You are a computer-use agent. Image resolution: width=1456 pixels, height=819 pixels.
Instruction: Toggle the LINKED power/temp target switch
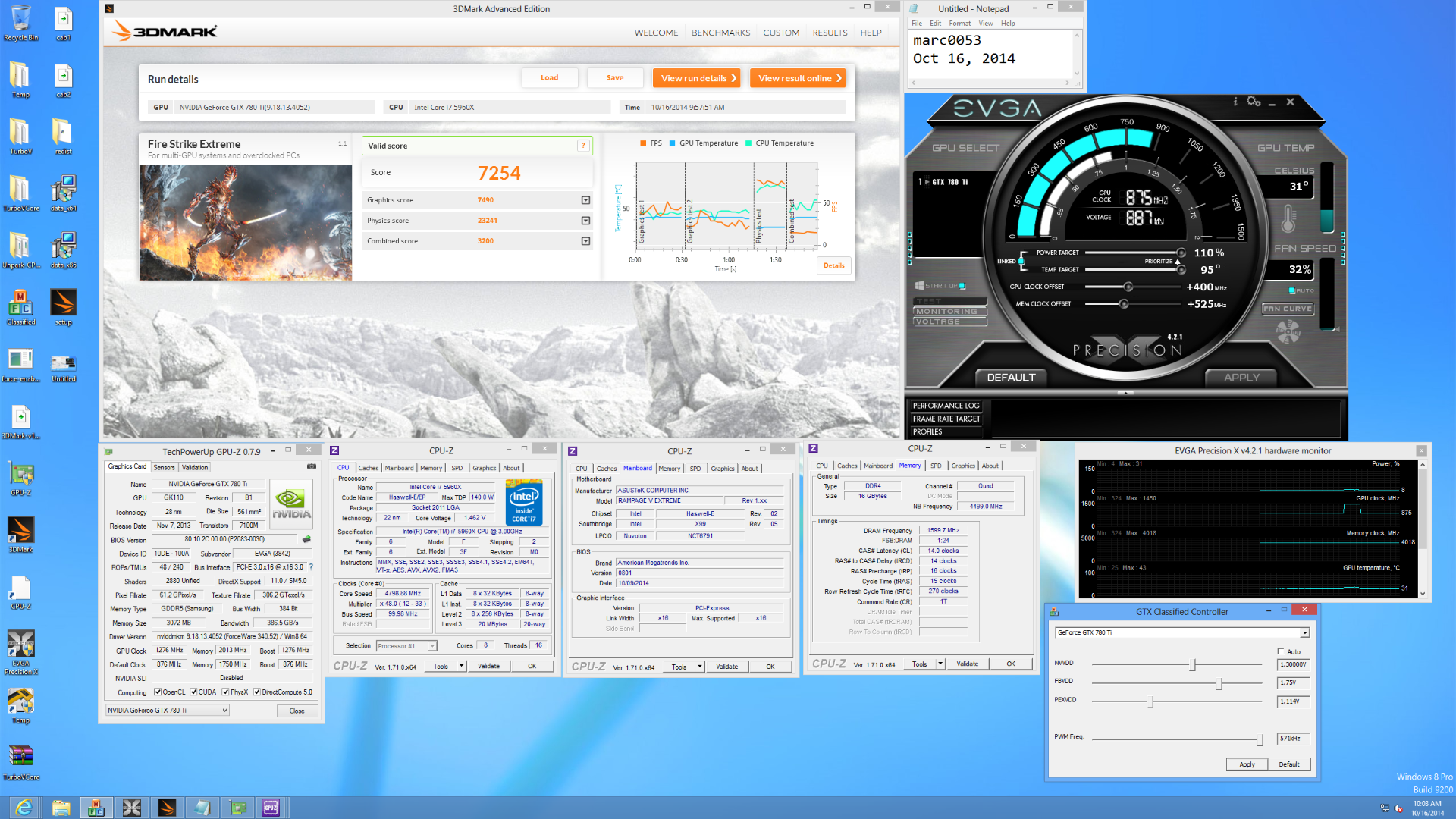point(1021,261)
